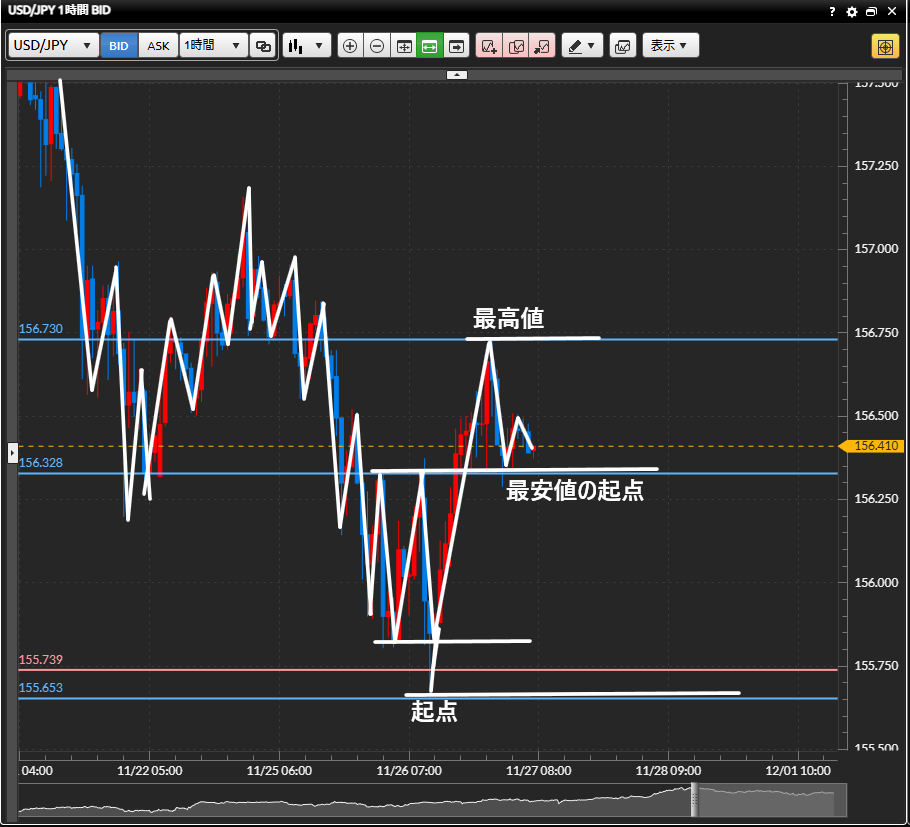Open the drawing pen tool dropdown

[x=582, y=46]
